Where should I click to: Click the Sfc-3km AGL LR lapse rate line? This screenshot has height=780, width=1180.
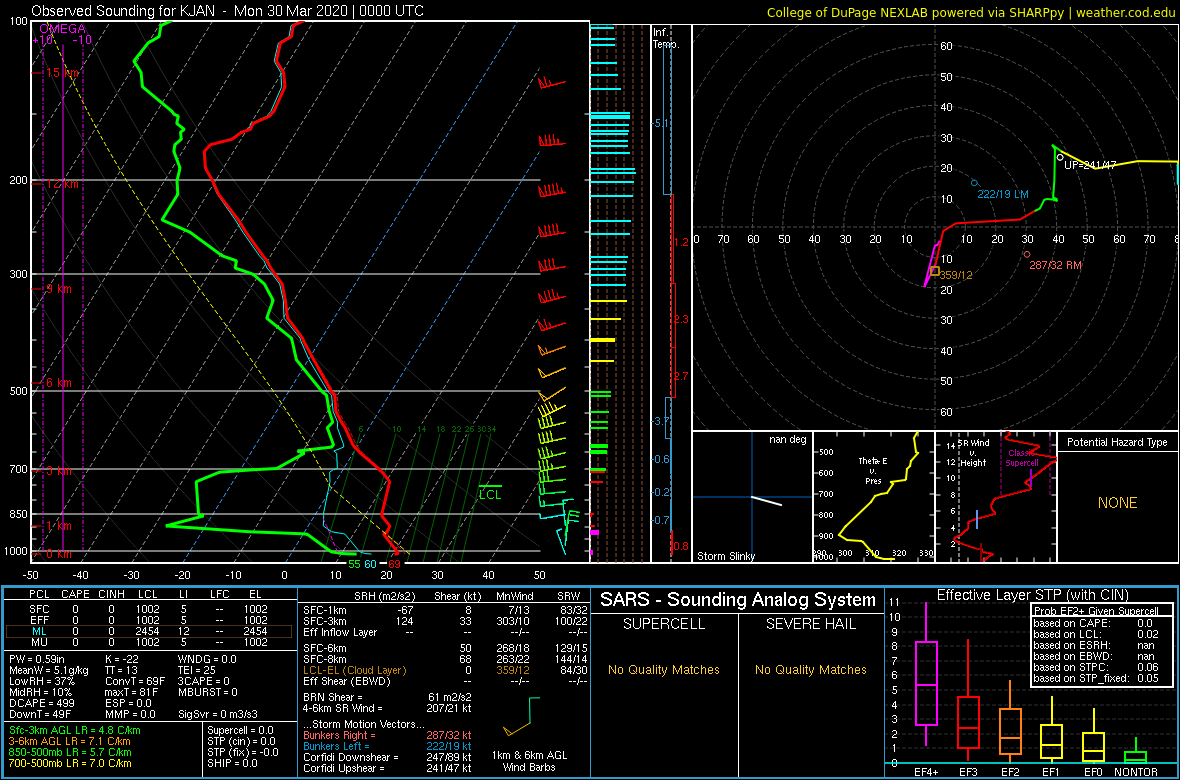coord(75,730)
